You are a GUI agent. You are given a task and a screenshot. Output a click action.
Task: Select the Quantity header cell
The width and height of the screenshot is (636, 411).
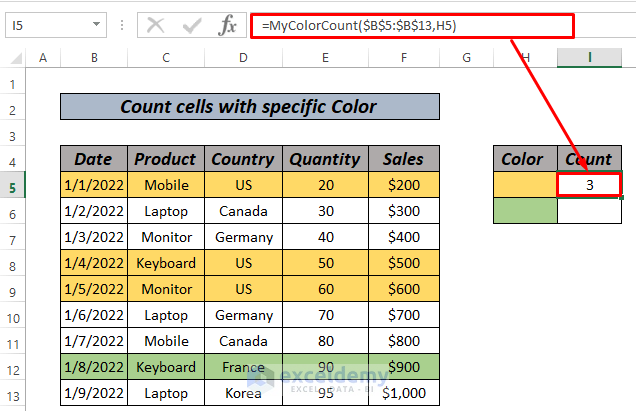(x=324, y=159)
